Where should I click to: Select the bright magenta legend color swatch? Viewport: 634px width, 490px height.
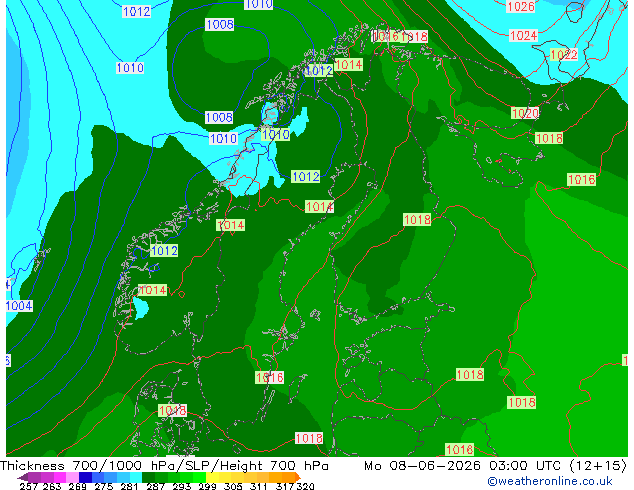point(59,477)
